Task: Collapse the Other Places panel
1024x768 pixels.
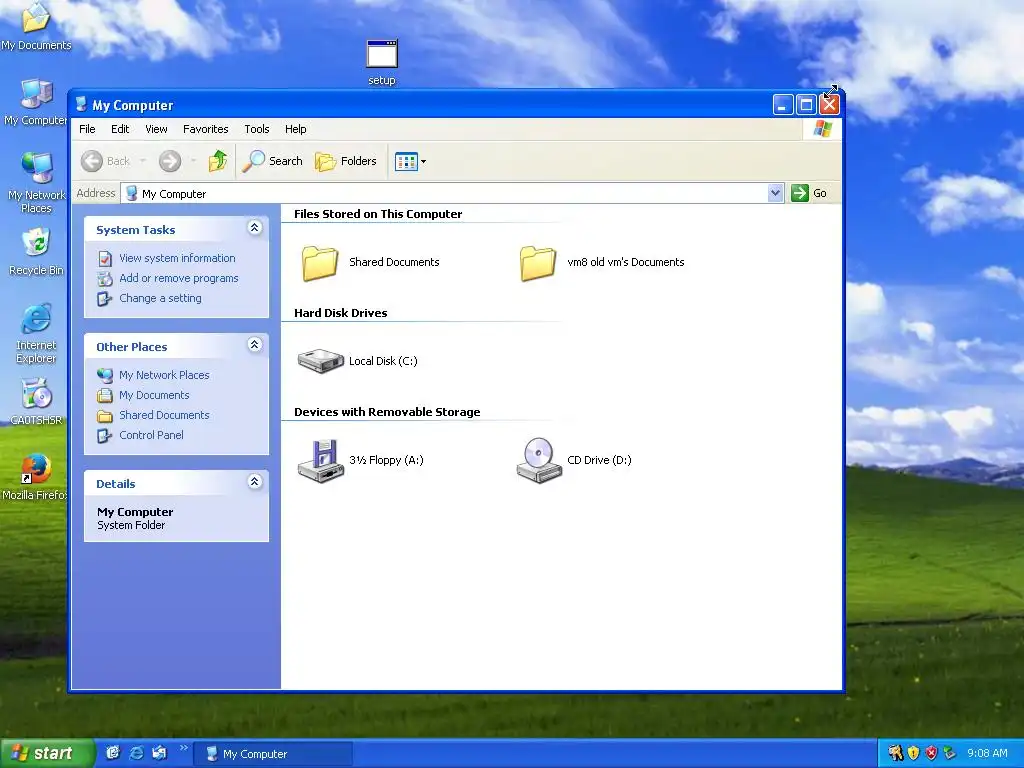Action: (255, 344)
